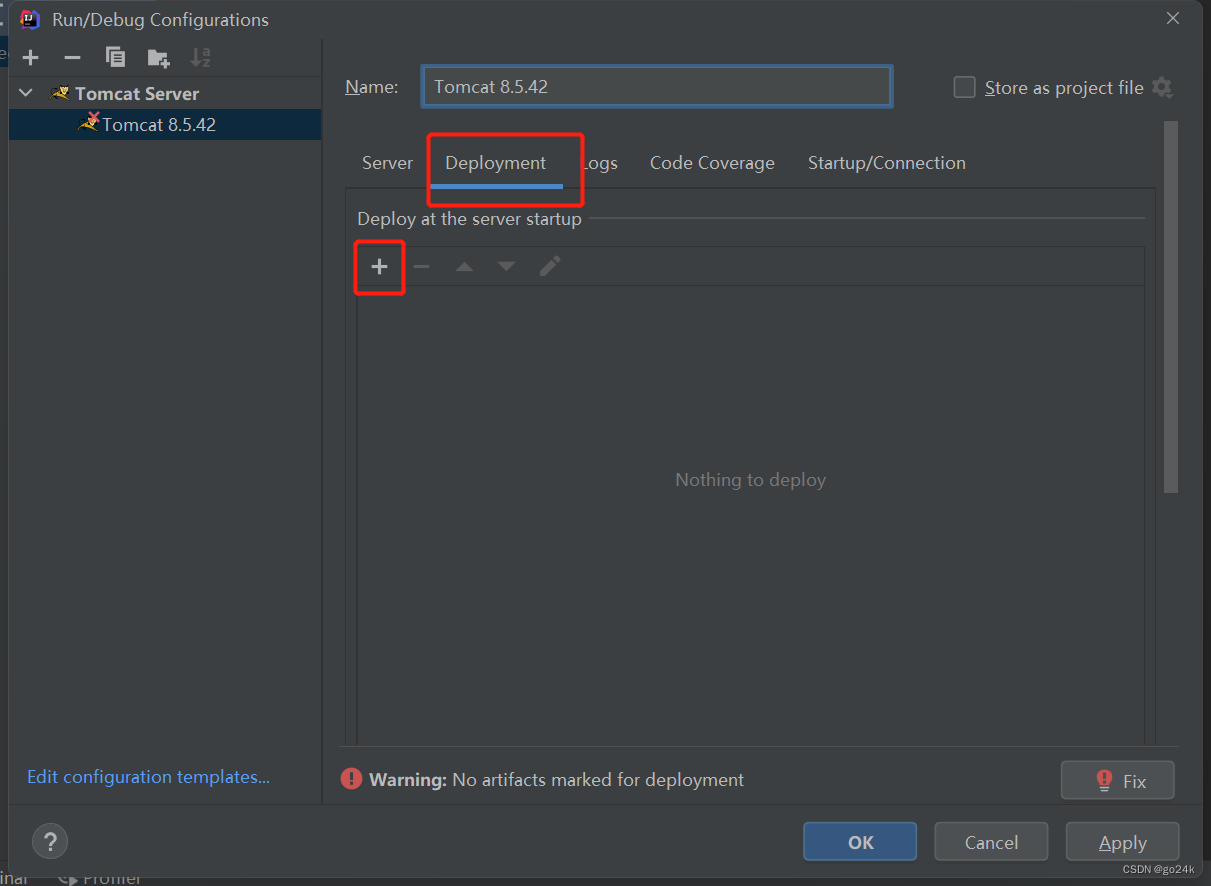Click the Tomcat Server tree label
The width and height of the screenshot is (1211, 886).
(137, 93)
